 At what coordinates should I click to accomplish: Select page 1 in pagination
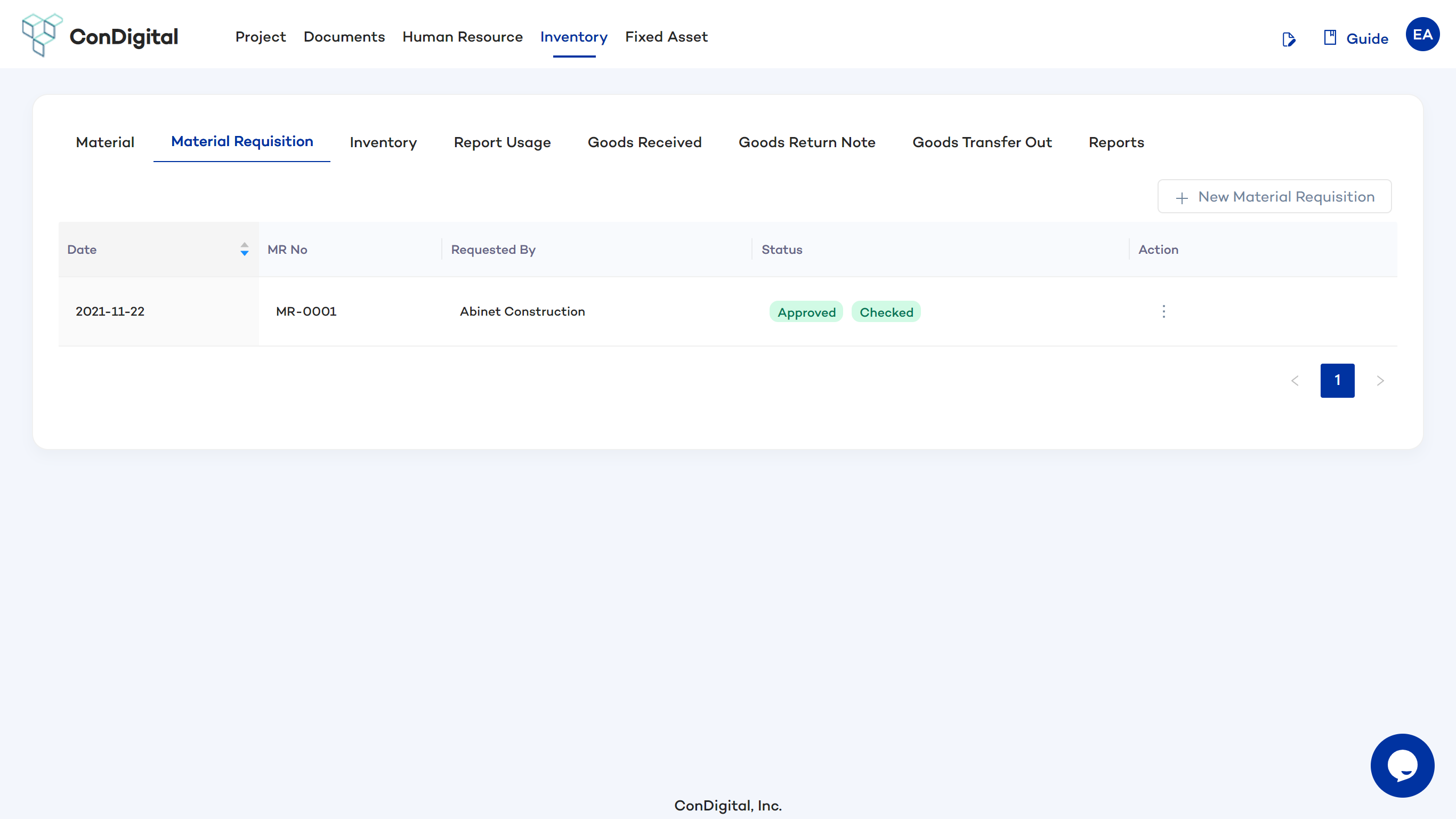pos(1337,381)
